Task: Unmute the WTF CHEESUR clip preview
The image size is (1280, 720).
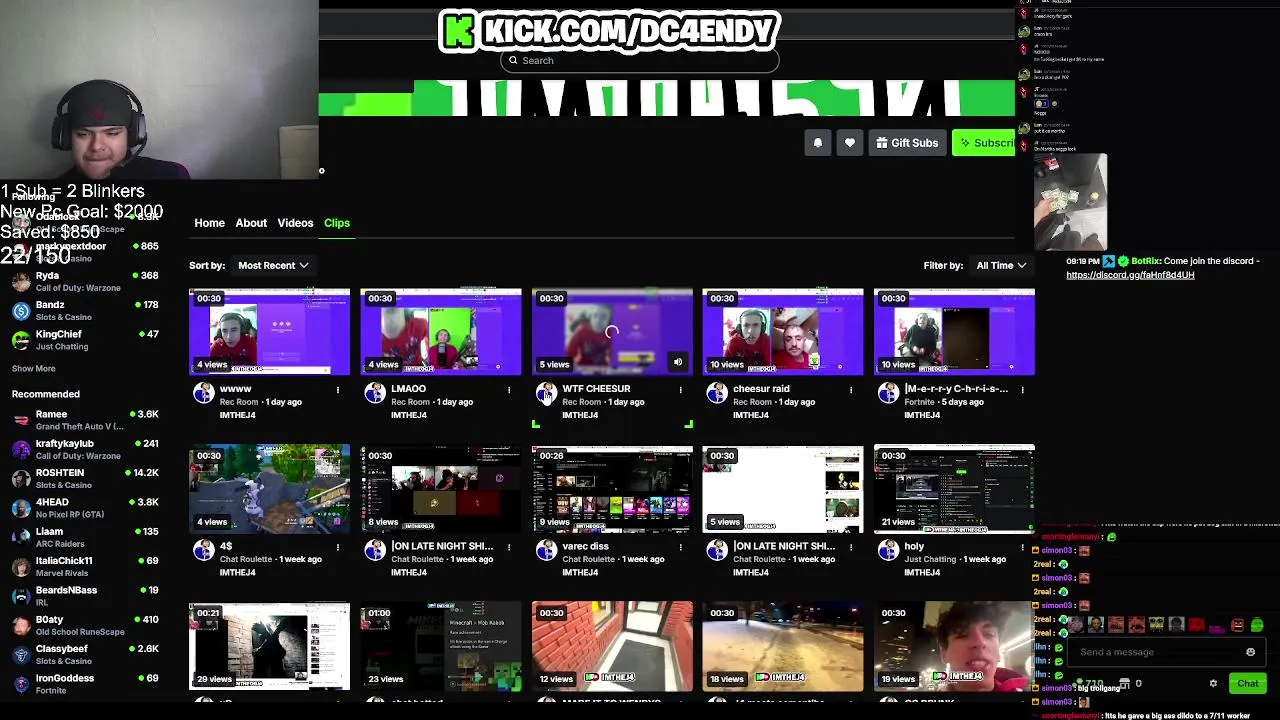Action: click(x=678, y=363)
